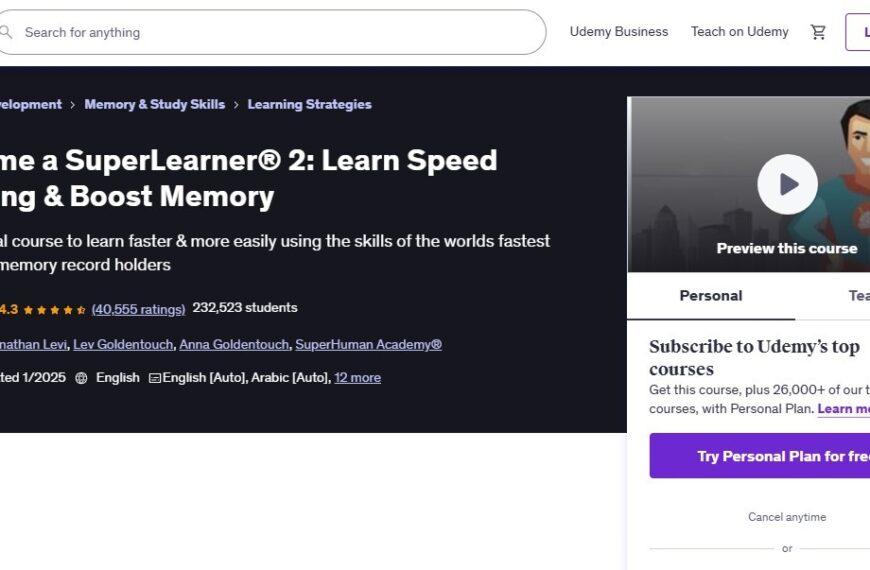Click the 232,523 students text
This screenshot has width=870, height=570.
tap(245, 307)
